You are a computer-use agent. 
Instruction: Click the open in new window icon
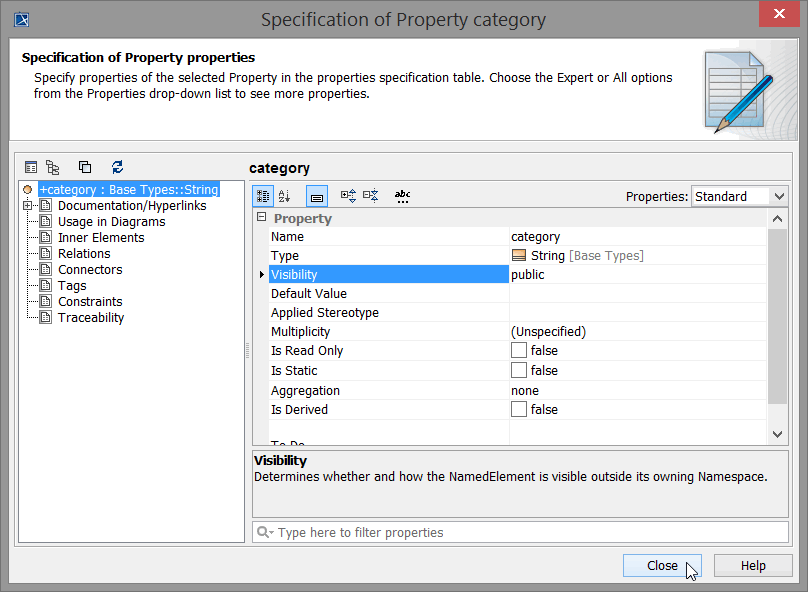(x=85, y=167)
